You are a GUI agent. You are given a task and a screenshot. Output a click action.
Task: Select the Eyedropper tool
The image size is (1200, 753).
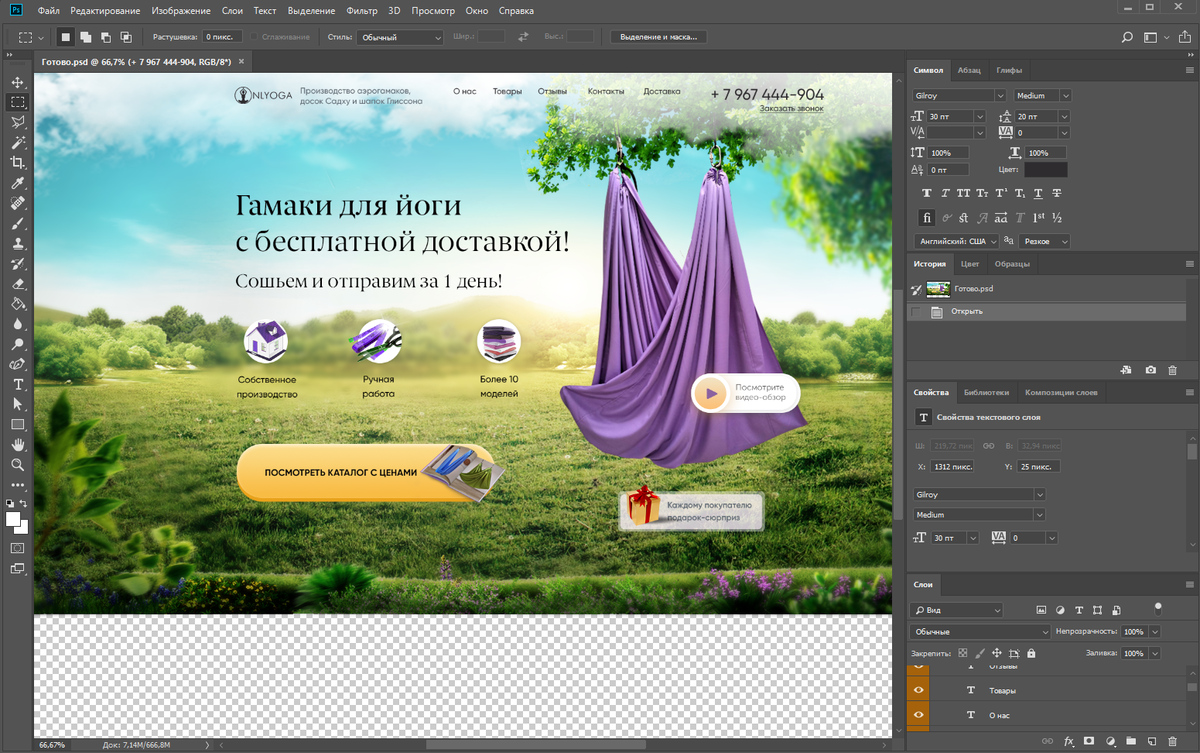pyautogui.click(x=17, y=183)
